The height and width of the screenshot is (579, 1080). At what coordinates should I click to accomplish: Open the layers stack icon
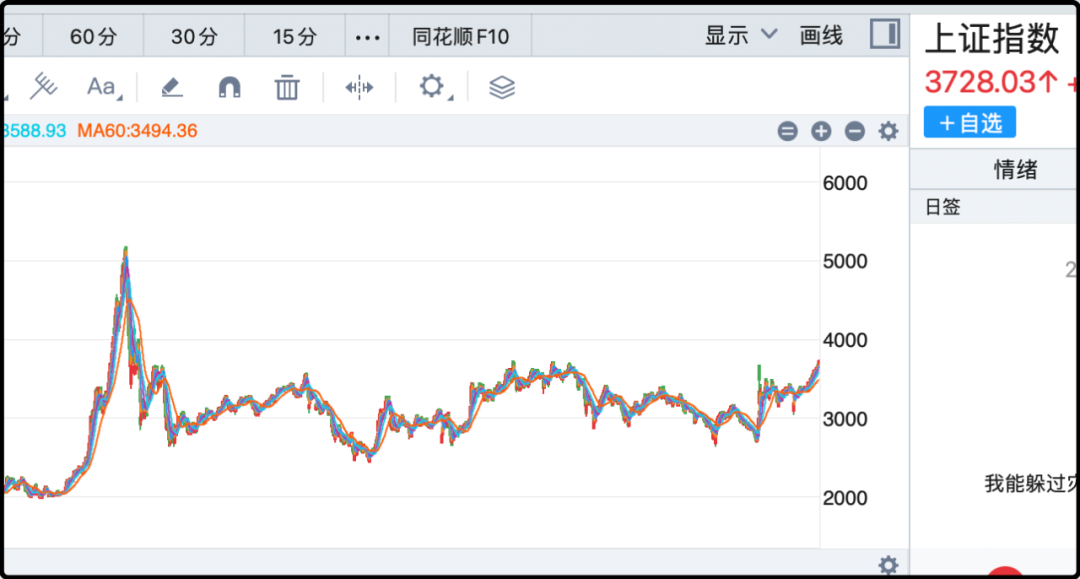(502, 87)
